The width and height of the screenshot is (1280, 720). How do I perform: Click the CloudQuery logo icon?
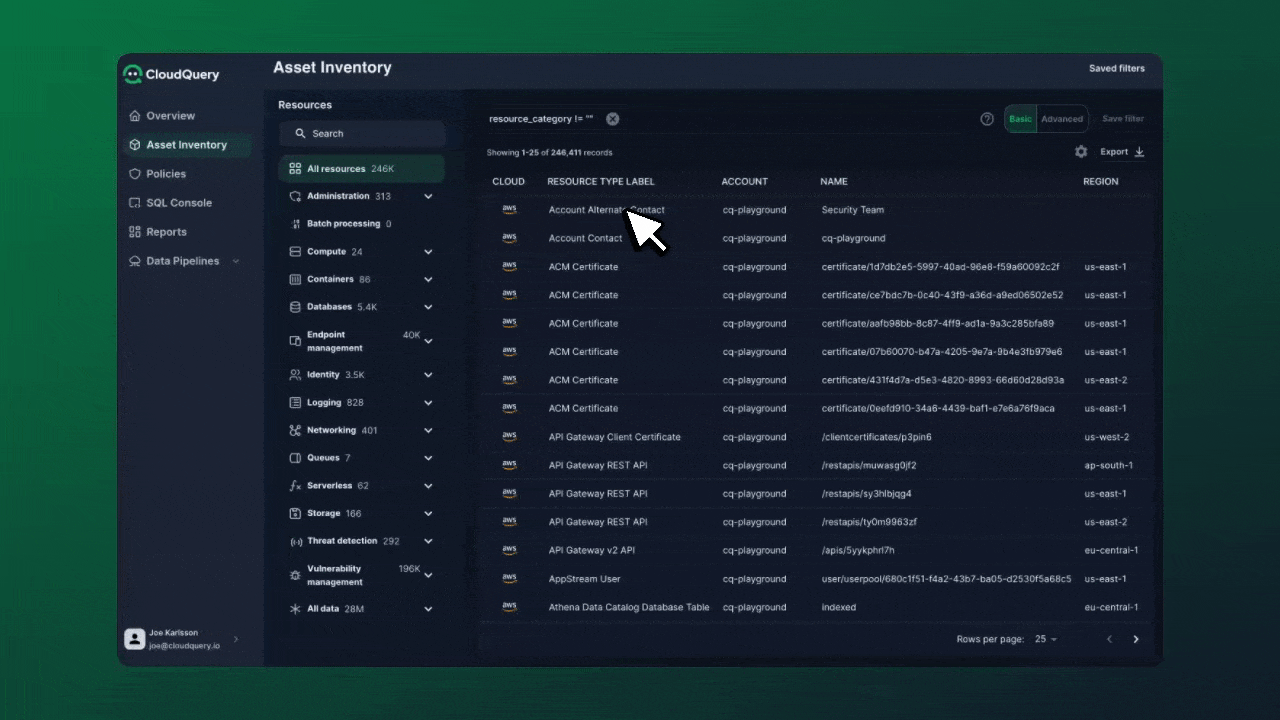(x=133, y=74)
